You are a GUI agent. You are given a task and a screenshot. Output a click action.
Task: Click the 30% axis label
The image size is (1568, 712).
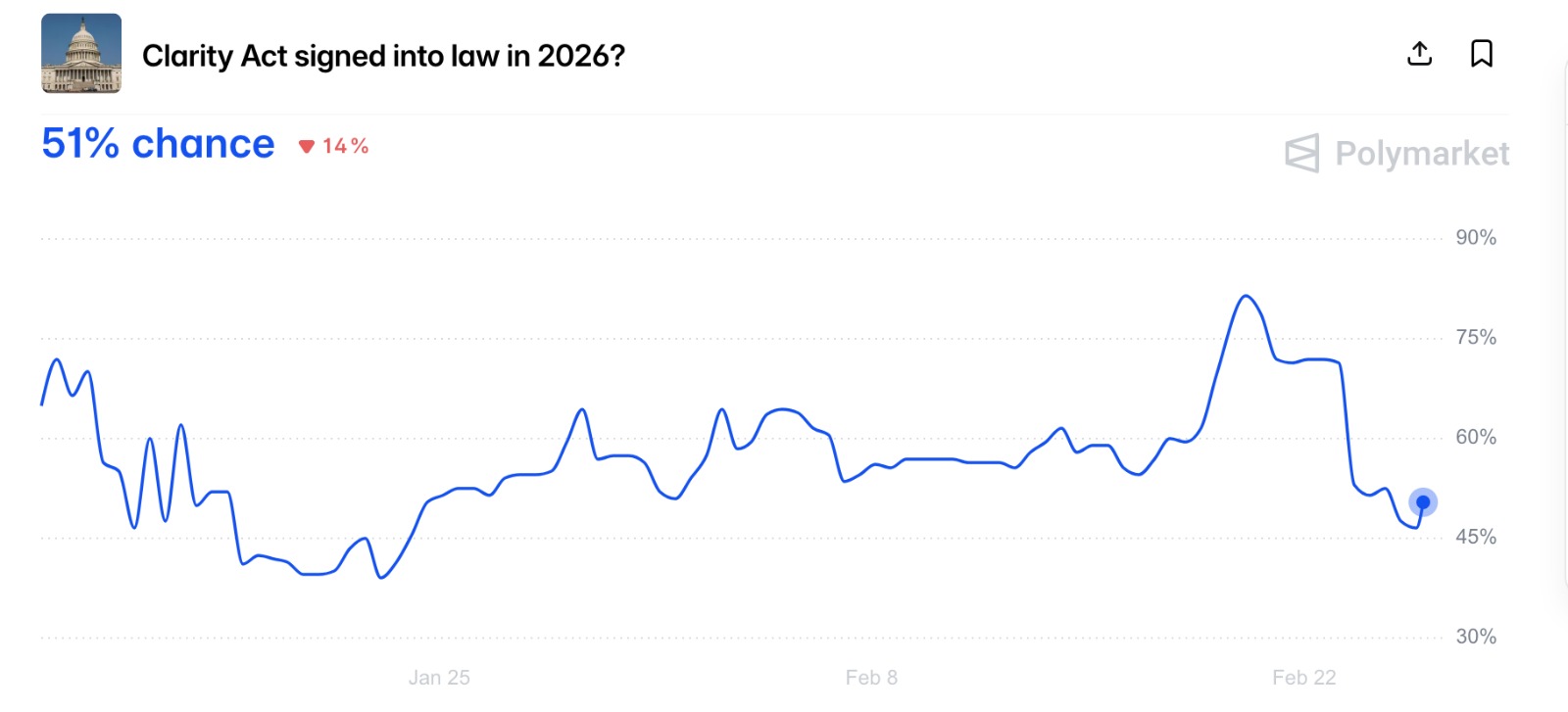pos(1476,637)
